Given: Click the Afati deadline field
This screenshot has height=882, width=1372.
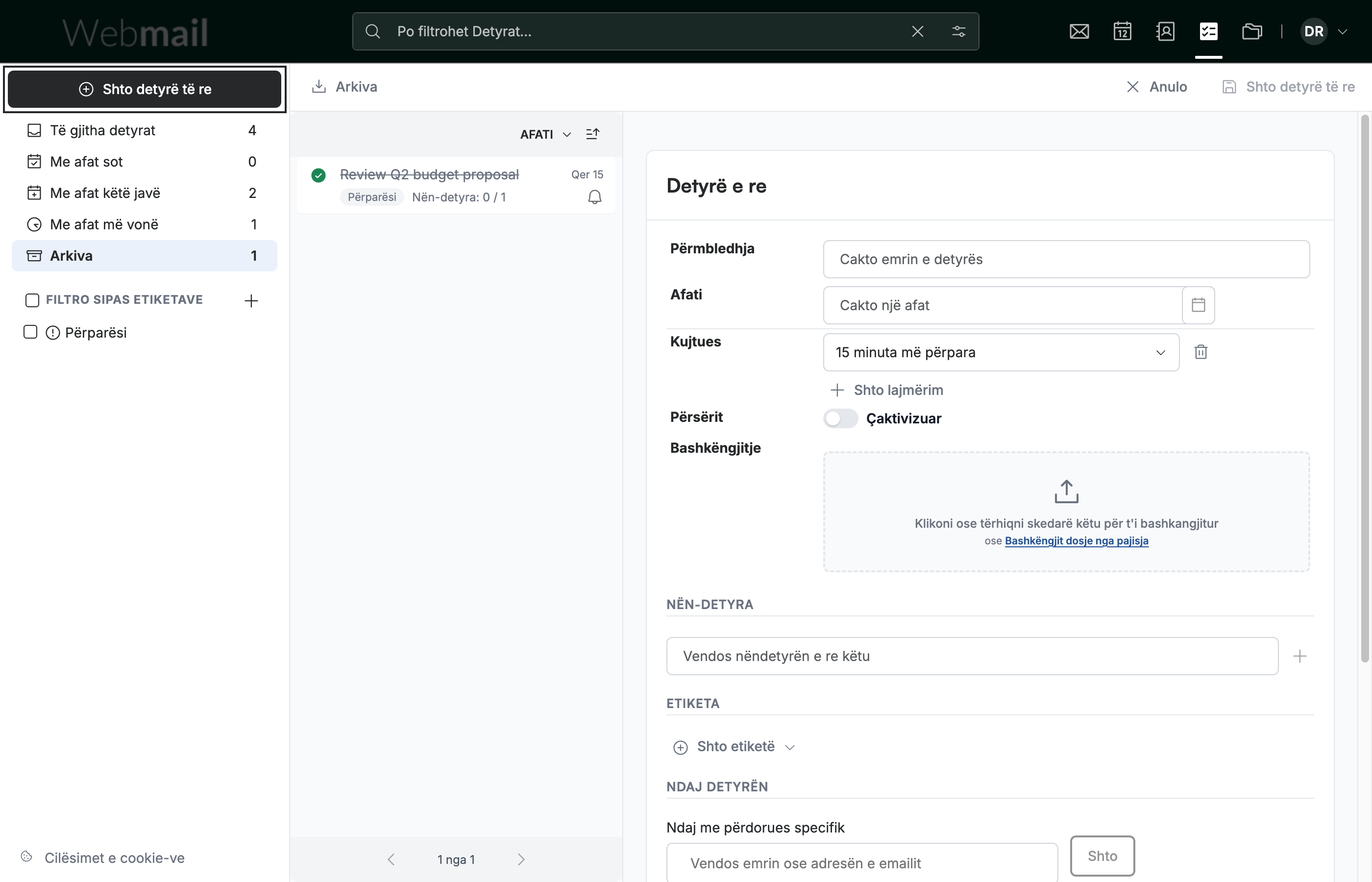Looking at the screenshot, I should [x=1003, y=305].
